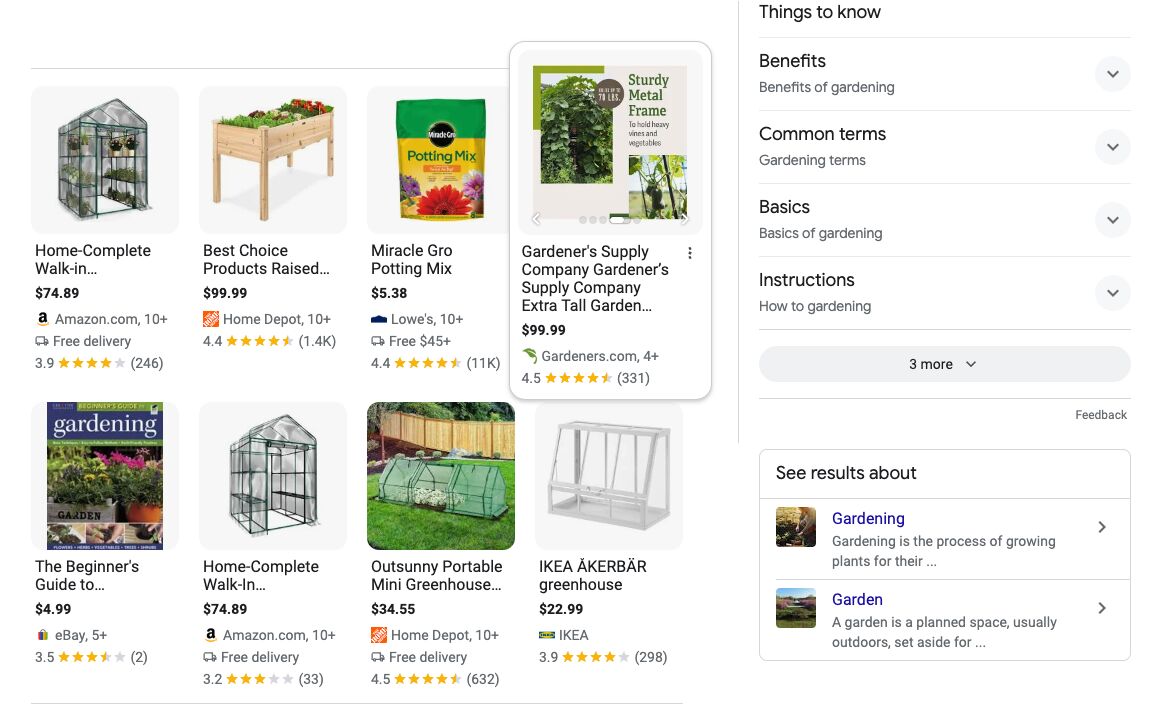Click the next-image arrow on Gardener's Supply card

(x=686, y=218)
